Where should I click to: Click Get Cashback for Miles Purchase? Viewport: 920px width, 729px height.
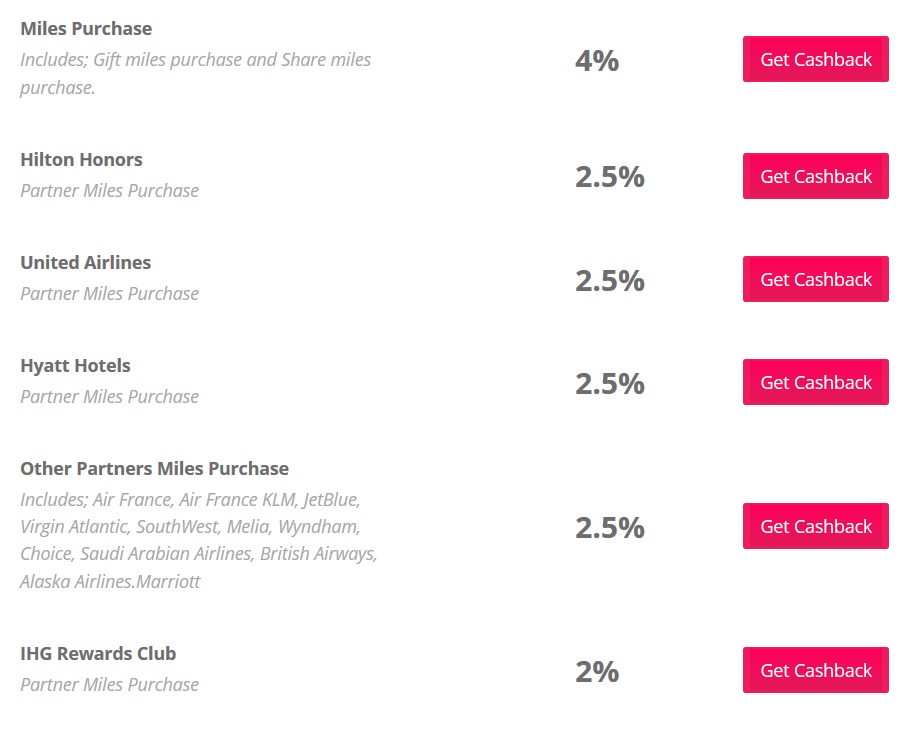click(x=815, y=59)
